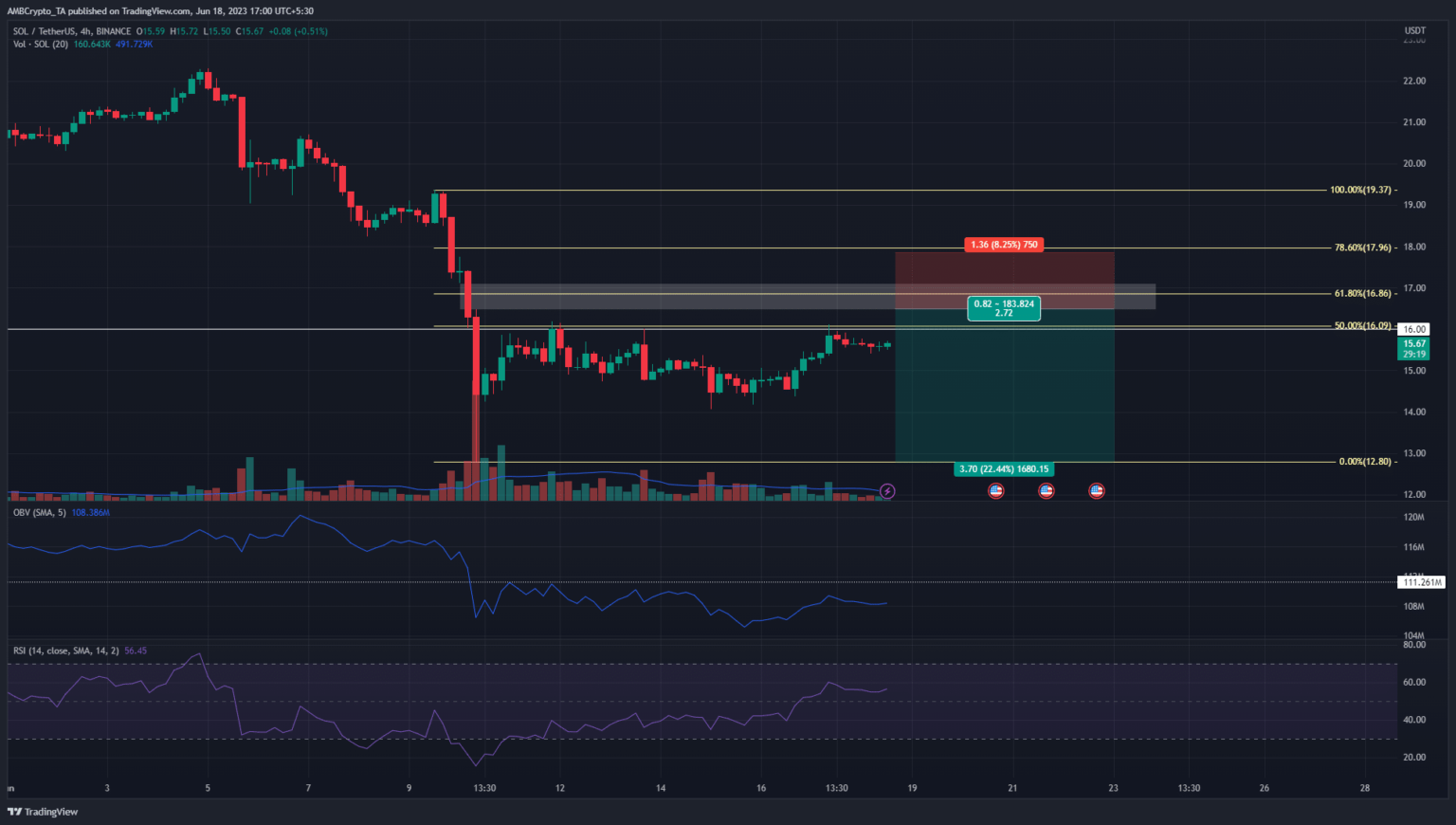Image resolution: width=1456 pixels, height=825 pixels.
Task: Click the Vol · SOL (20) indicator legend
Action: pyautogui.click(x=40, y=45)
